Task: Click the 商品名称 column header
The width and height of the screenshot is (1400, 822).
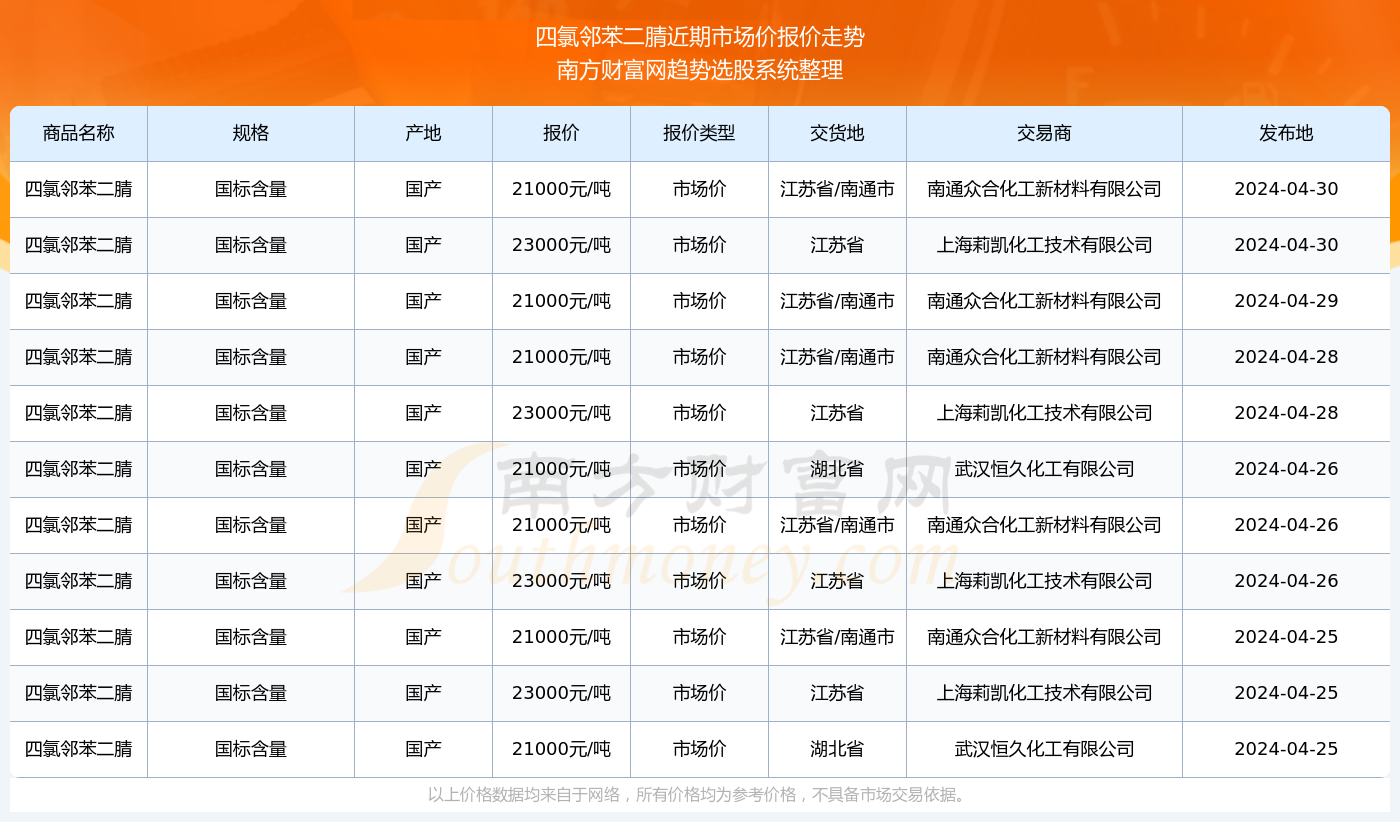Action: pos(79,133)
